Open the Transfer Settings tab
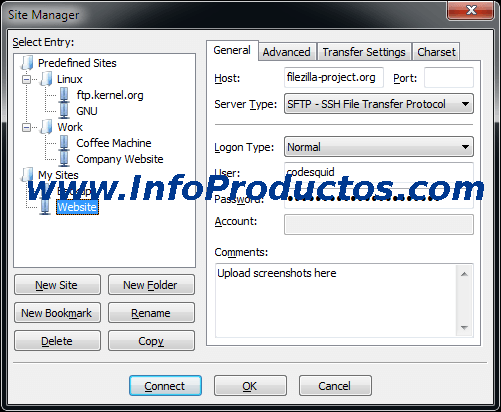 coord(364,52)
